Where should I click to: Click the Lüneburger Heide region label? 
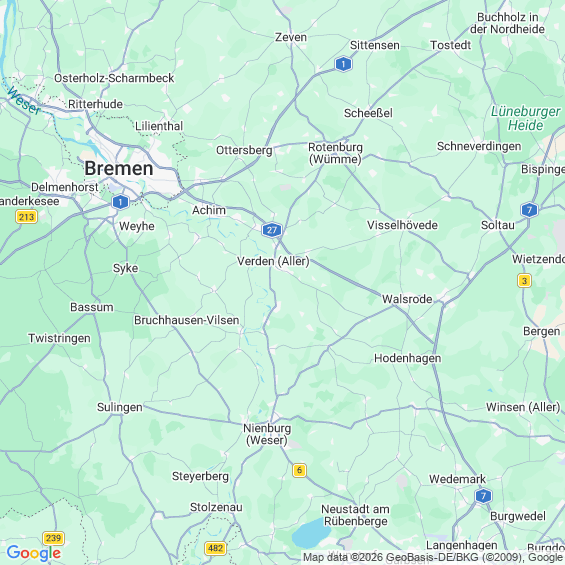[526, 119]
